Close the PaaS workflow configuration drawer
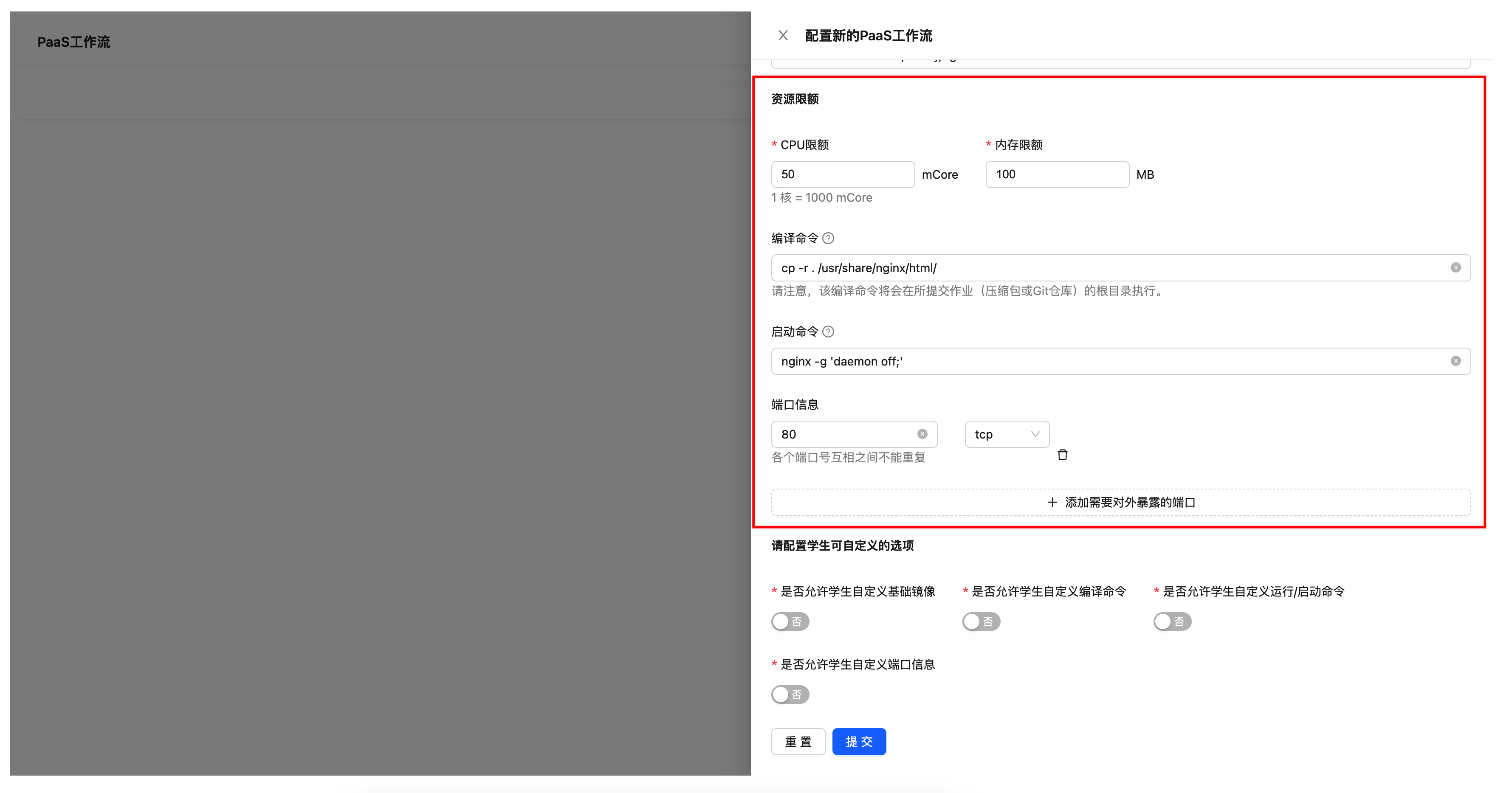The height and width of the screenshot is (793, 1512). tap(782, 36)
